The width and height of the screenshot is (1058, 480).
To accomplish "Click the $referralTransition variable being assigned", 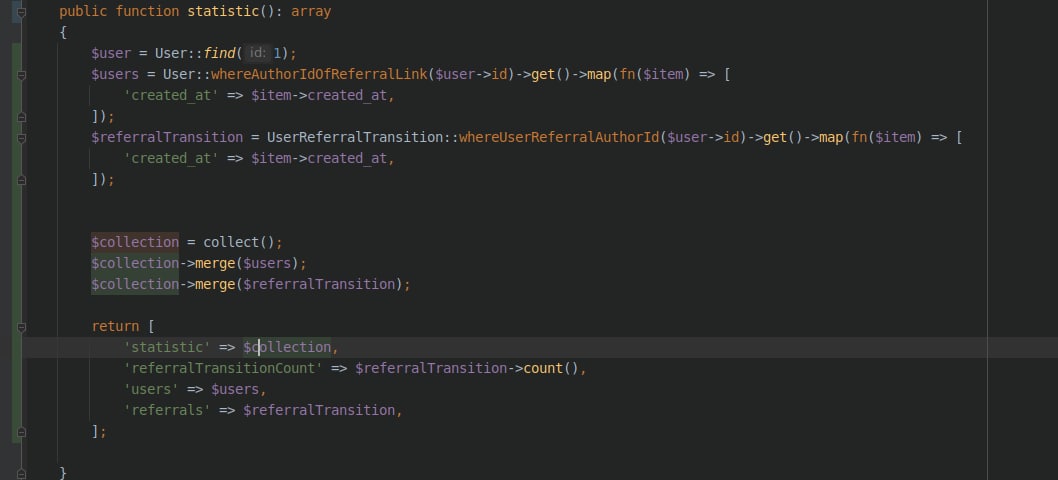I will coord(167,137).
